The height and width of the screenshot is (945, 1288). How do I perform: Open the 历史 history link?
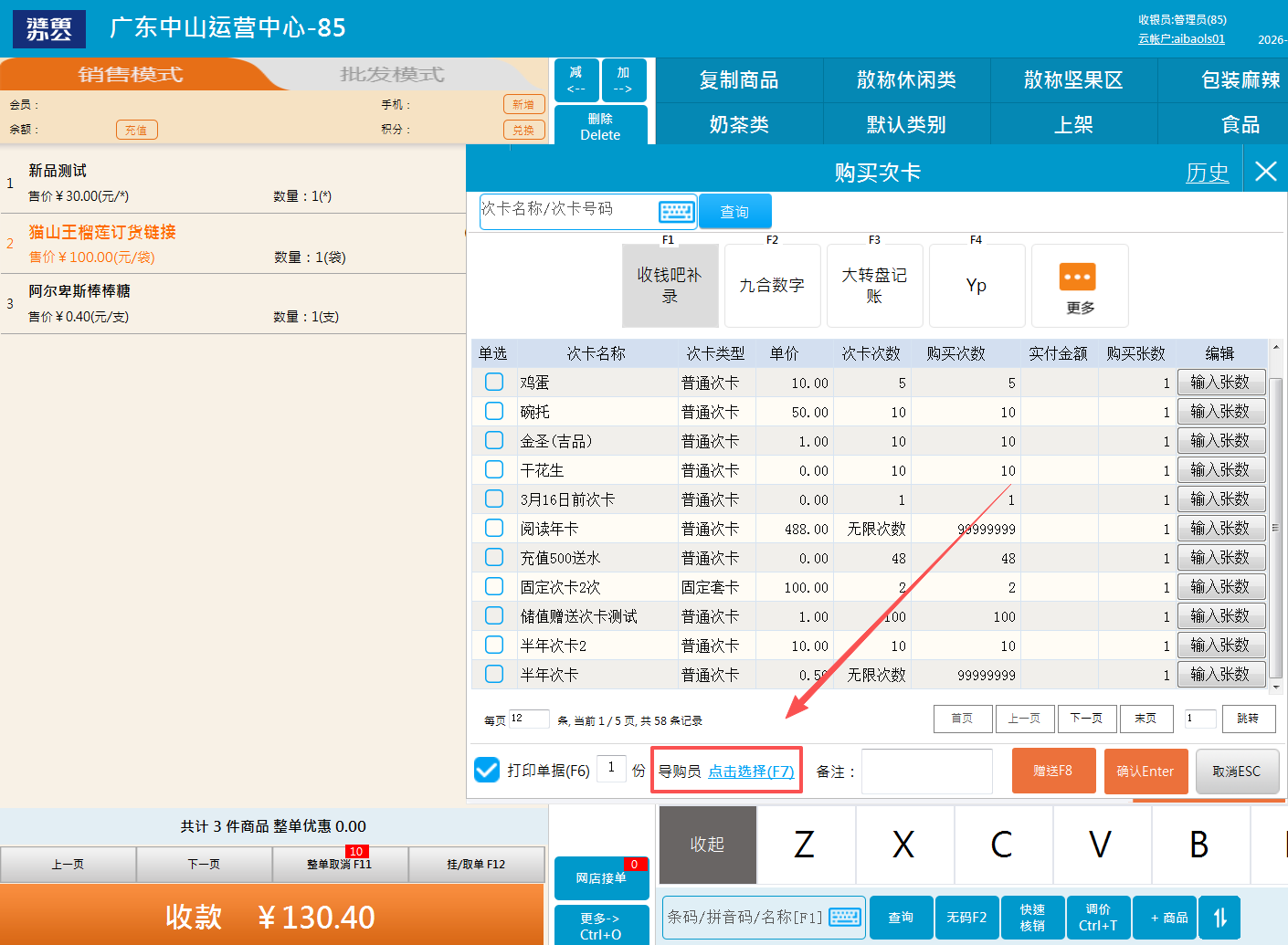click(1207, 173)
